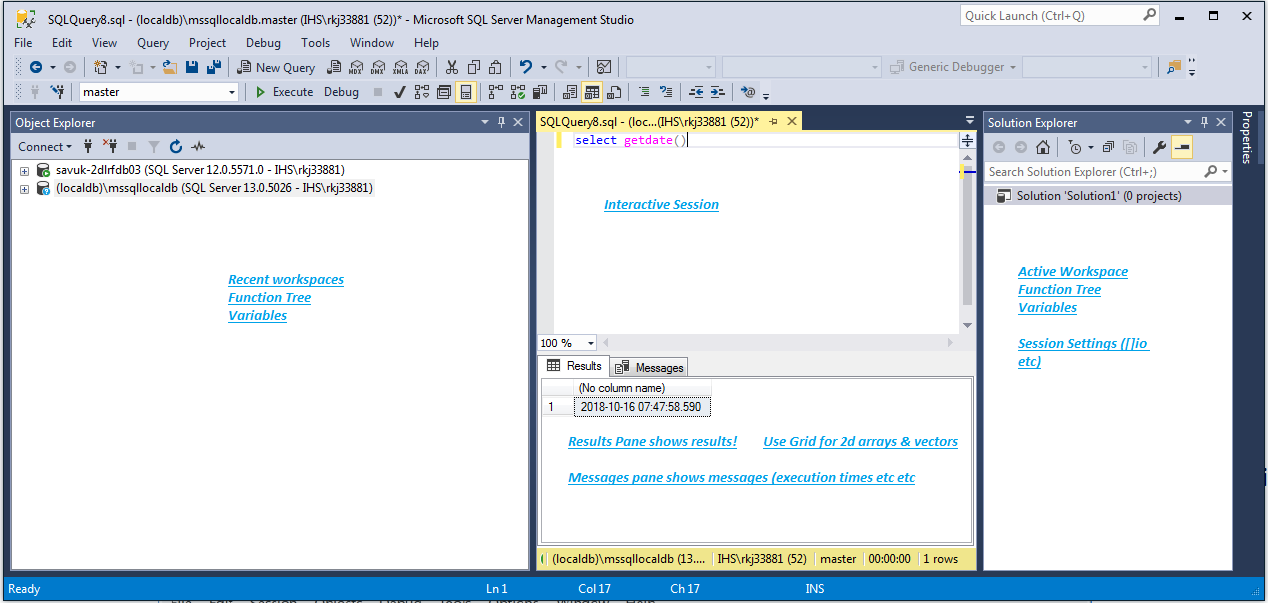Click the Open File folder icon
The image size is (1268, 603).
click(170, 67)
